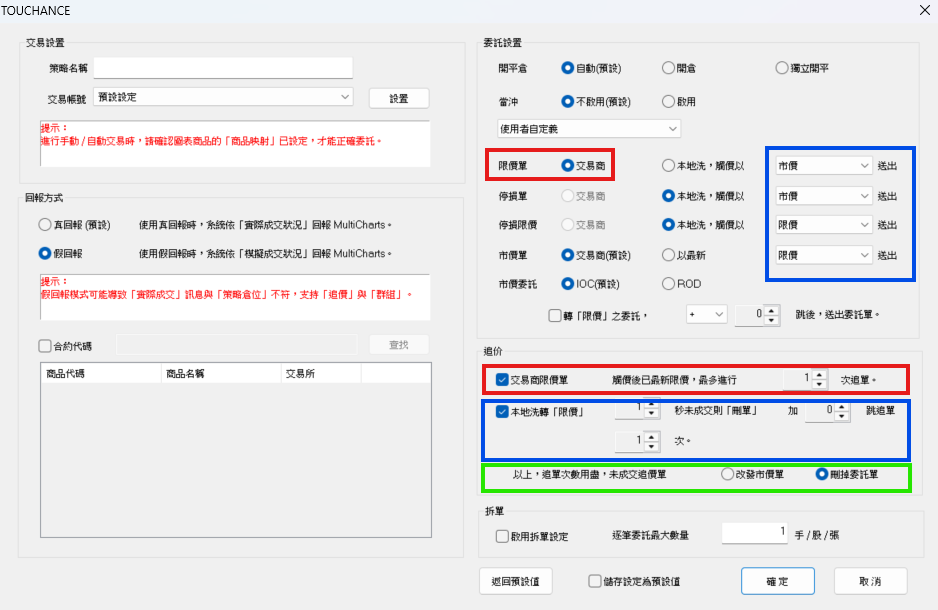Viewport: 938px width, 610px height.
Task: Select ROD radio for 市價委託
Action: [x=668, y=284]
